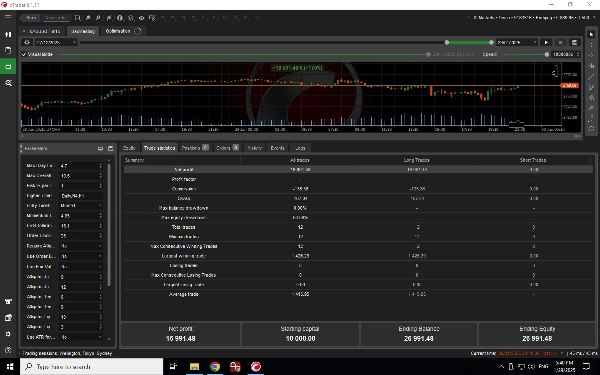Switch to the History tab
The image size is (600, 375).
254,148
